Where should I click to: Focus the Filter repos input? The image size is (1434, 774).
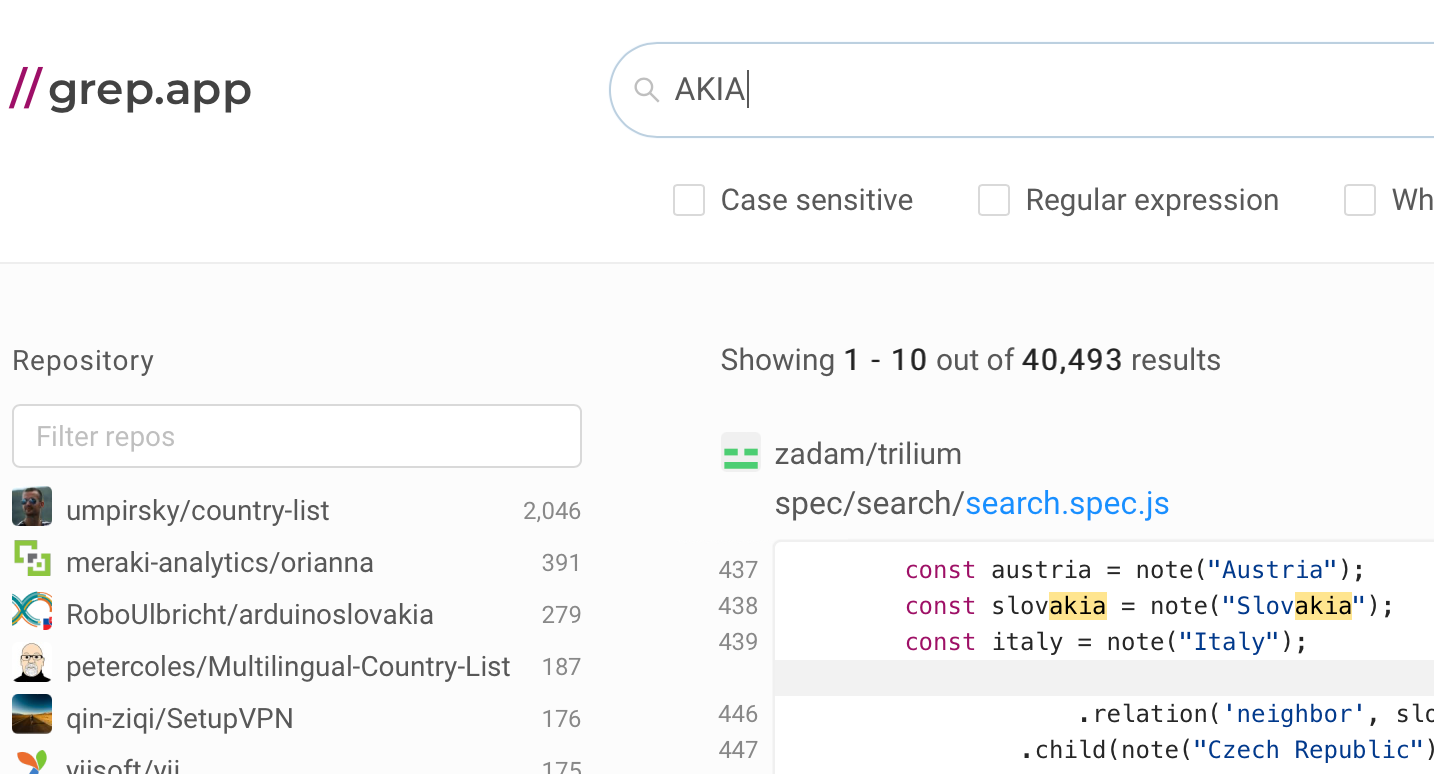pyautogui.click(x=297, y=436)
